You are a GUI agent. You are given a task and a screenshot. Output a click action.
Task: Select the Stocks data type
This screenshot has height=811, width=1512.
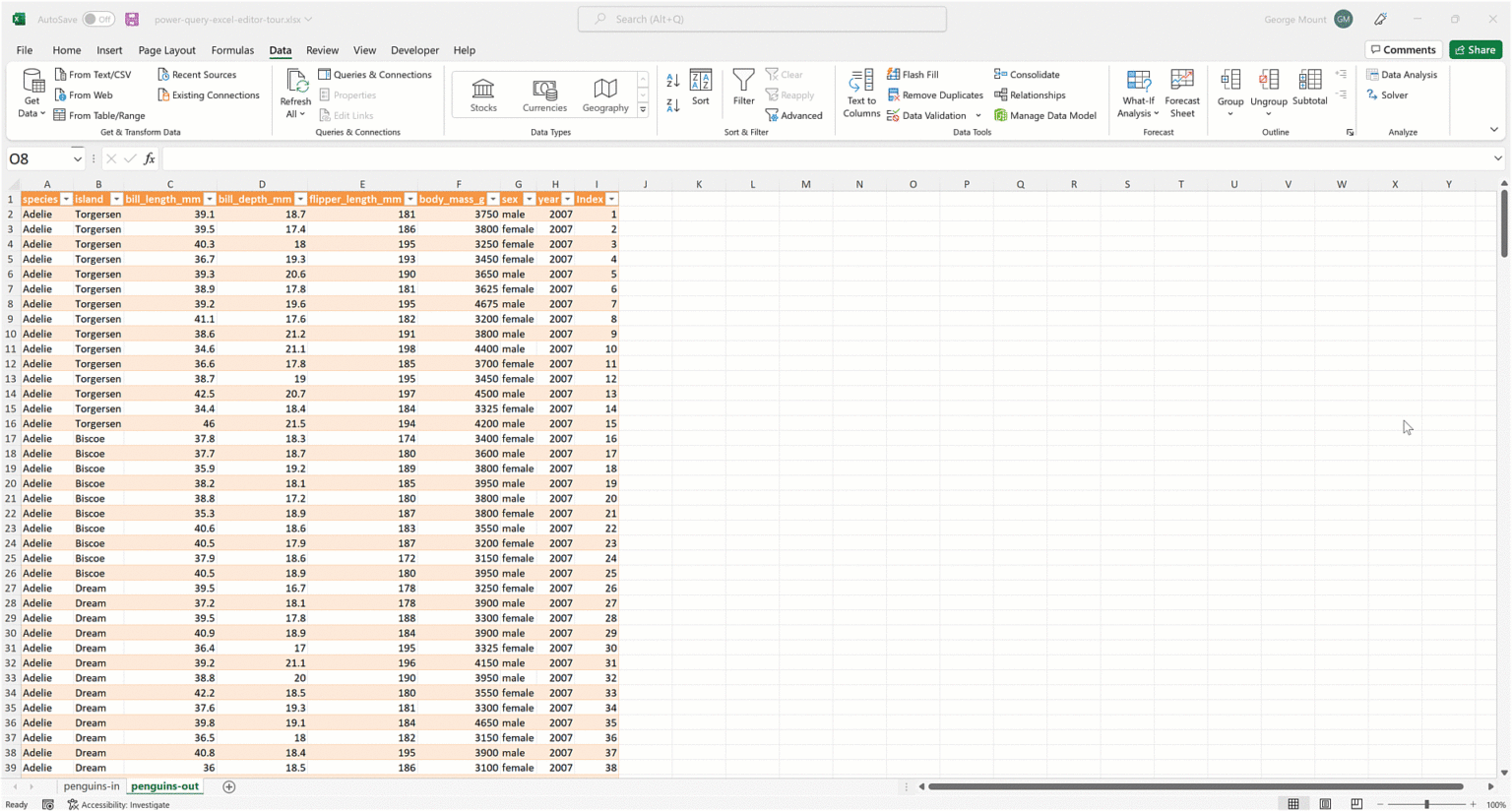click(x=483, y=94)
